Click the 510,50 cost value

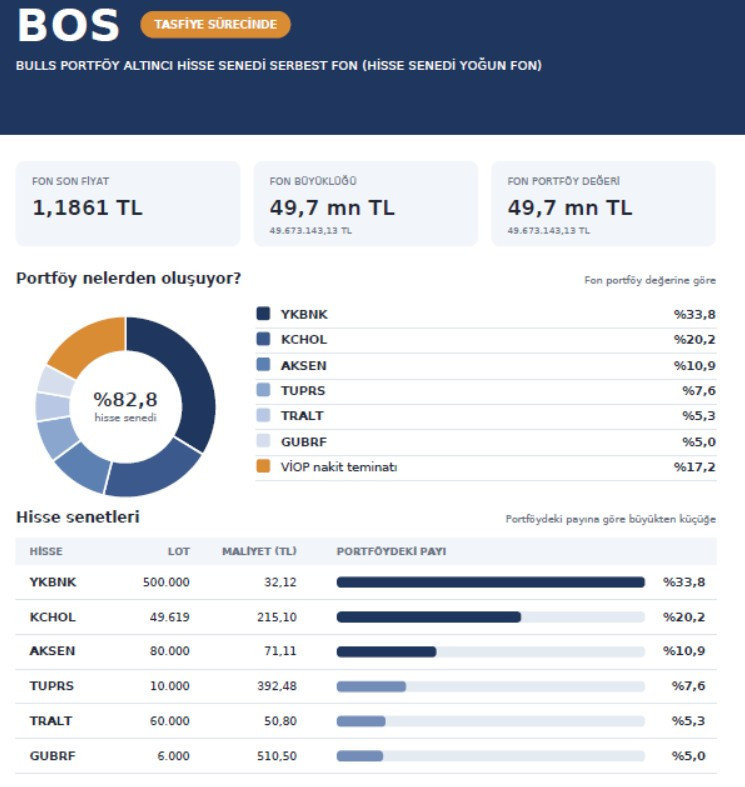(x=277, y=755)
